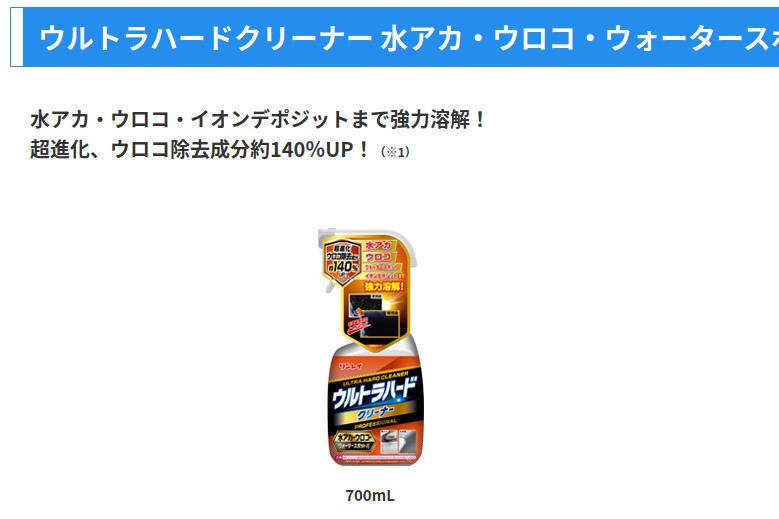Click the 強力溶解！ yellow text on package
The width and height of the screenshot is (779, 519).
[385, 286]
